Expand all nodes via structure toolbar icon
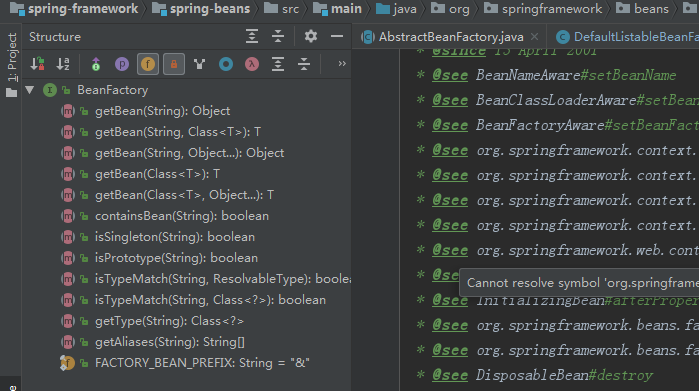 [x=278, y=64]
